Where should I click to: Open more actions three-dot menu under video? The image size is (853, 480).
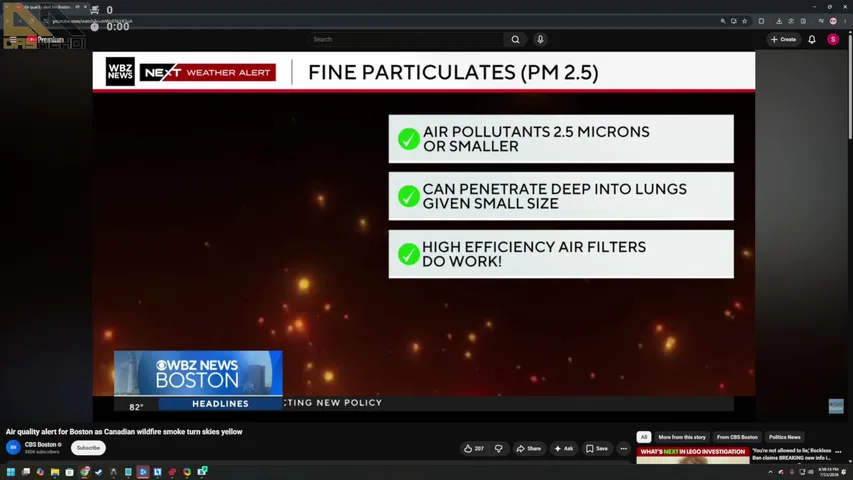click(x=623, y=448)
